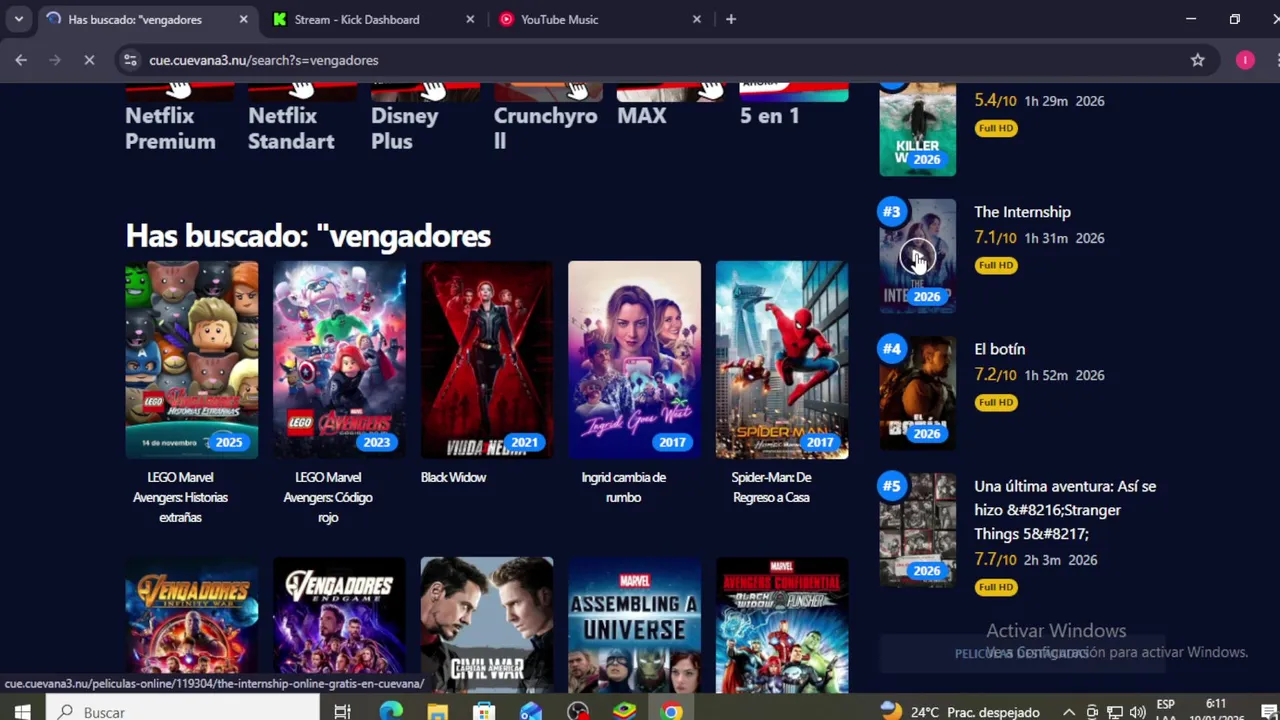Open El botín title in sidebar
Image resolution: width=1280 pixels, height=720 pixels.
(1000, 349)
